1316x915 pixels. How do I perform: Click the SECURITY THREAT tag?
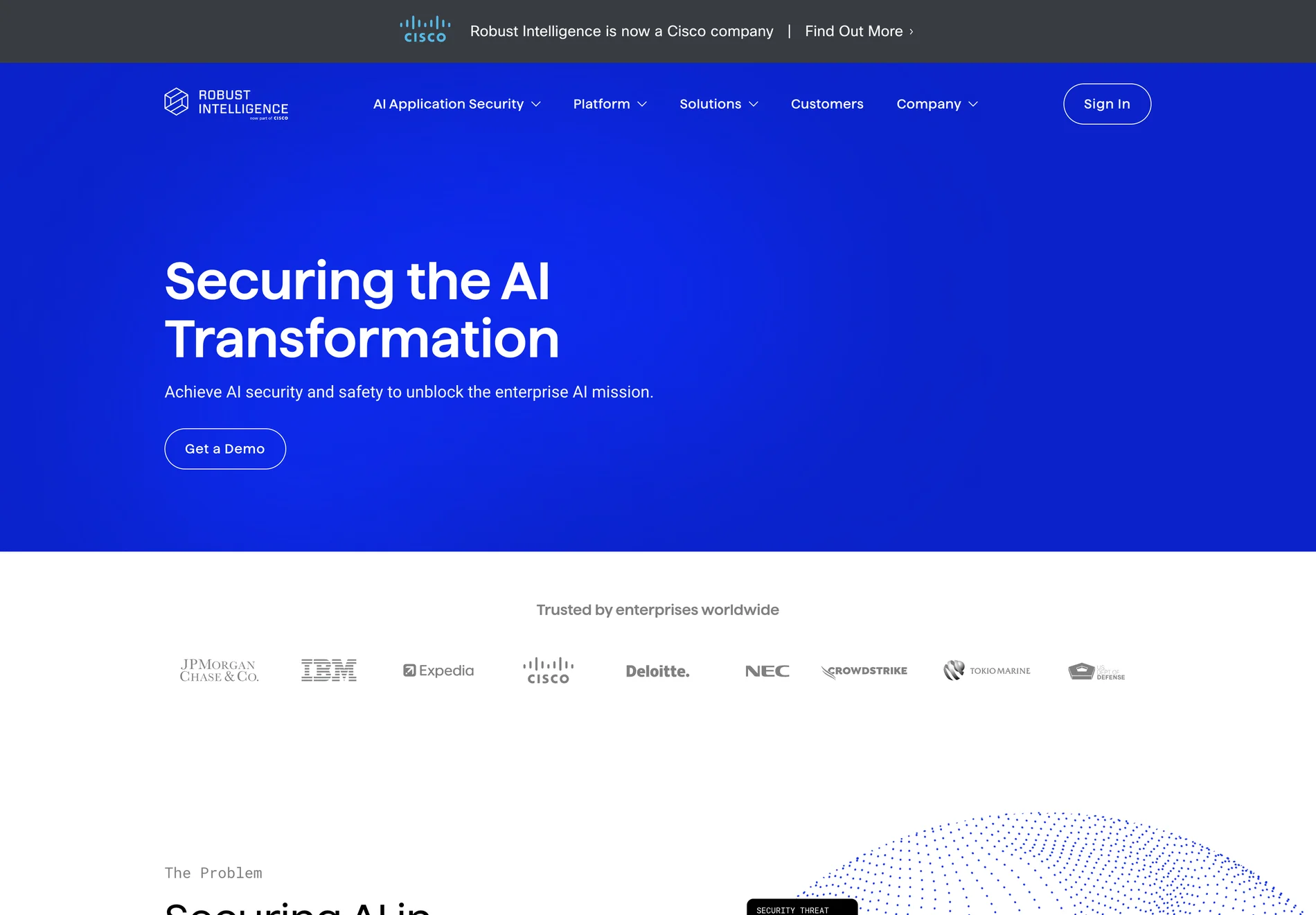[x=802, y=908]
